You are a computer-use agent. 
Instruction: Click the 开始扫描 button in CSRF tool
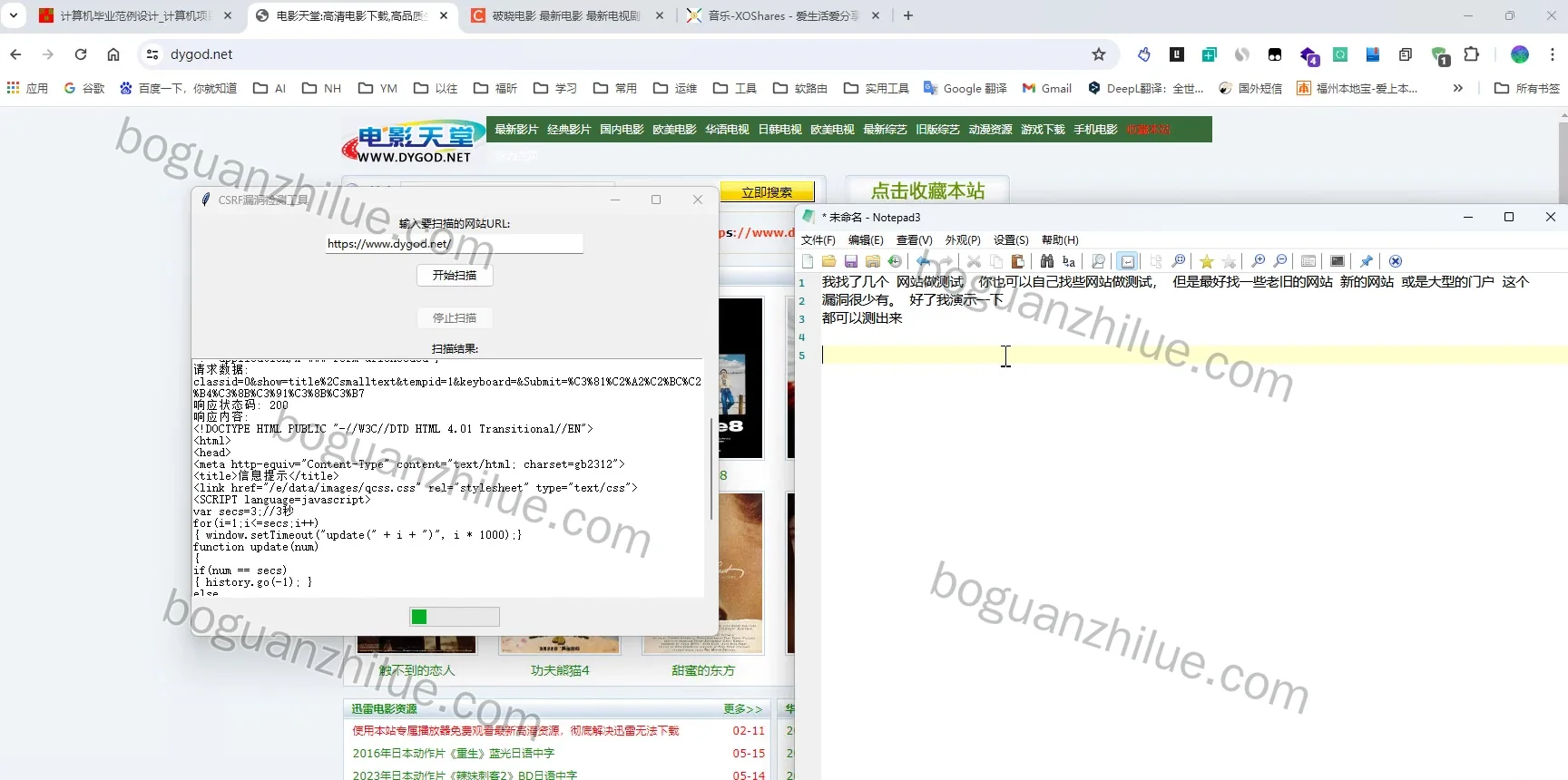455,276
